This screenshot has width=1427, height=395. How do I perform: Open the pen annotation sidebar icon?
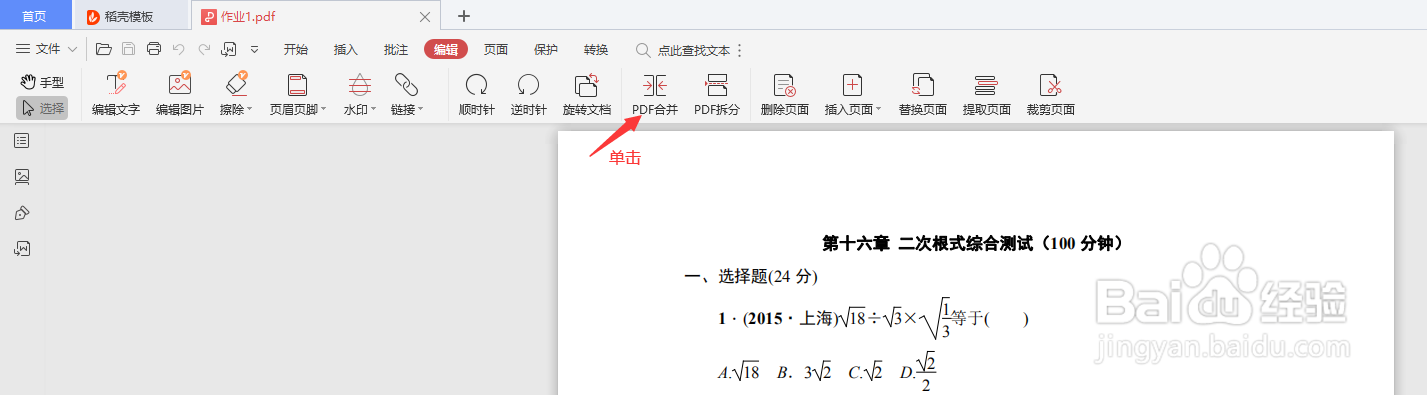pos(22,213)
